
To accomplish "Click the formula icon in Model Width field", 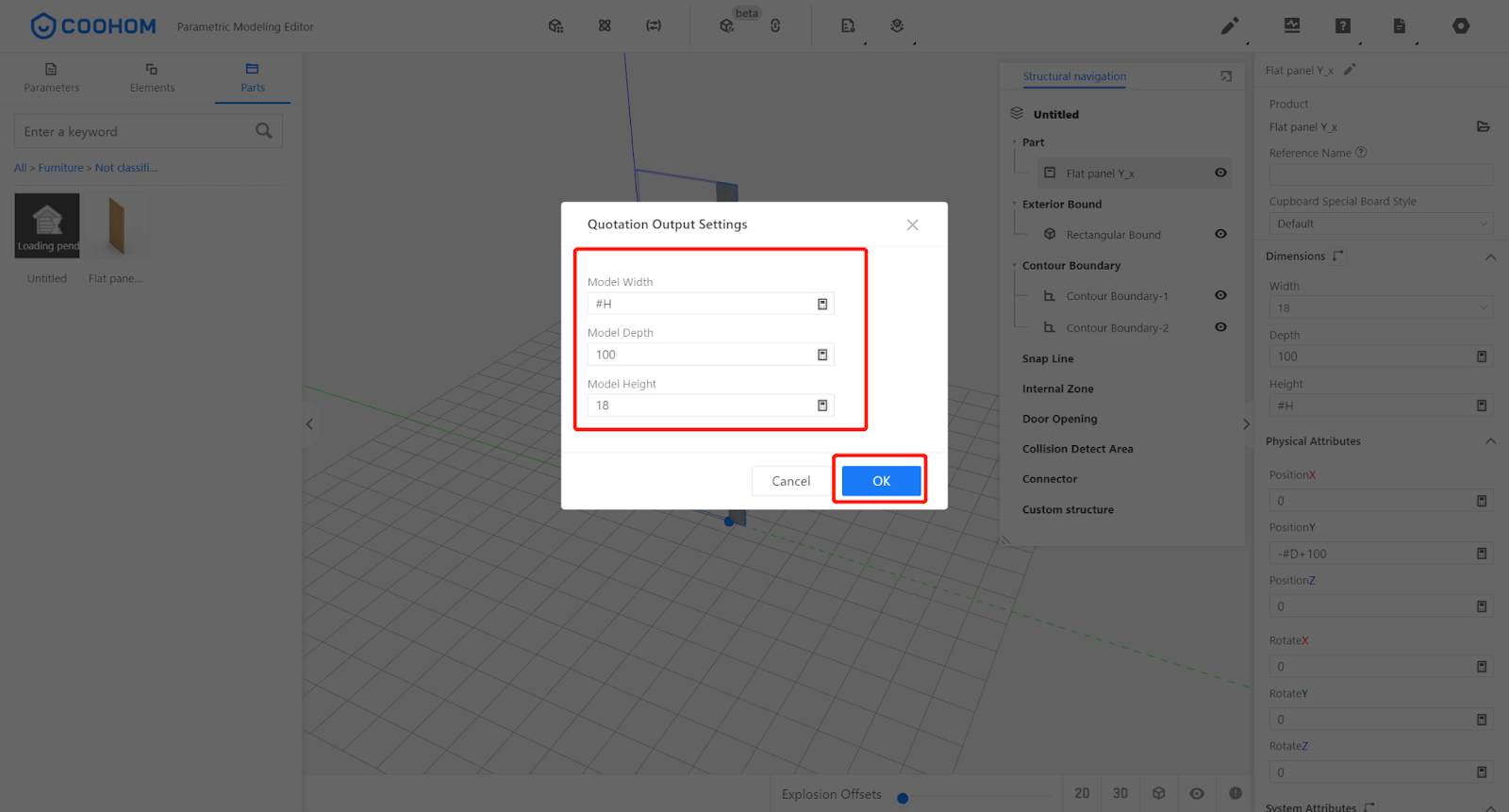I will (822, 304).
